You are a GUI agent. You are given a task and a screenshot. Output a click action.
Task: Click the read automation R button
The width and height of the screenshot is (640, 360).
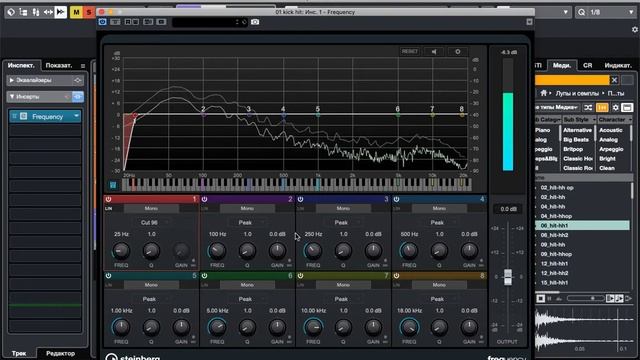click(x=128, y=22)
